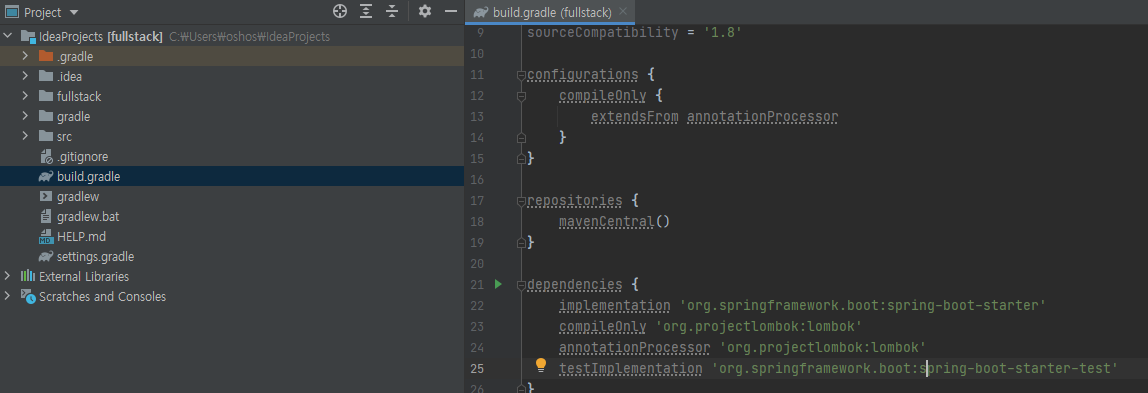Click the fold end marker on line 19
Viewport: 1148px width, 393px height.
pos(521,242)
